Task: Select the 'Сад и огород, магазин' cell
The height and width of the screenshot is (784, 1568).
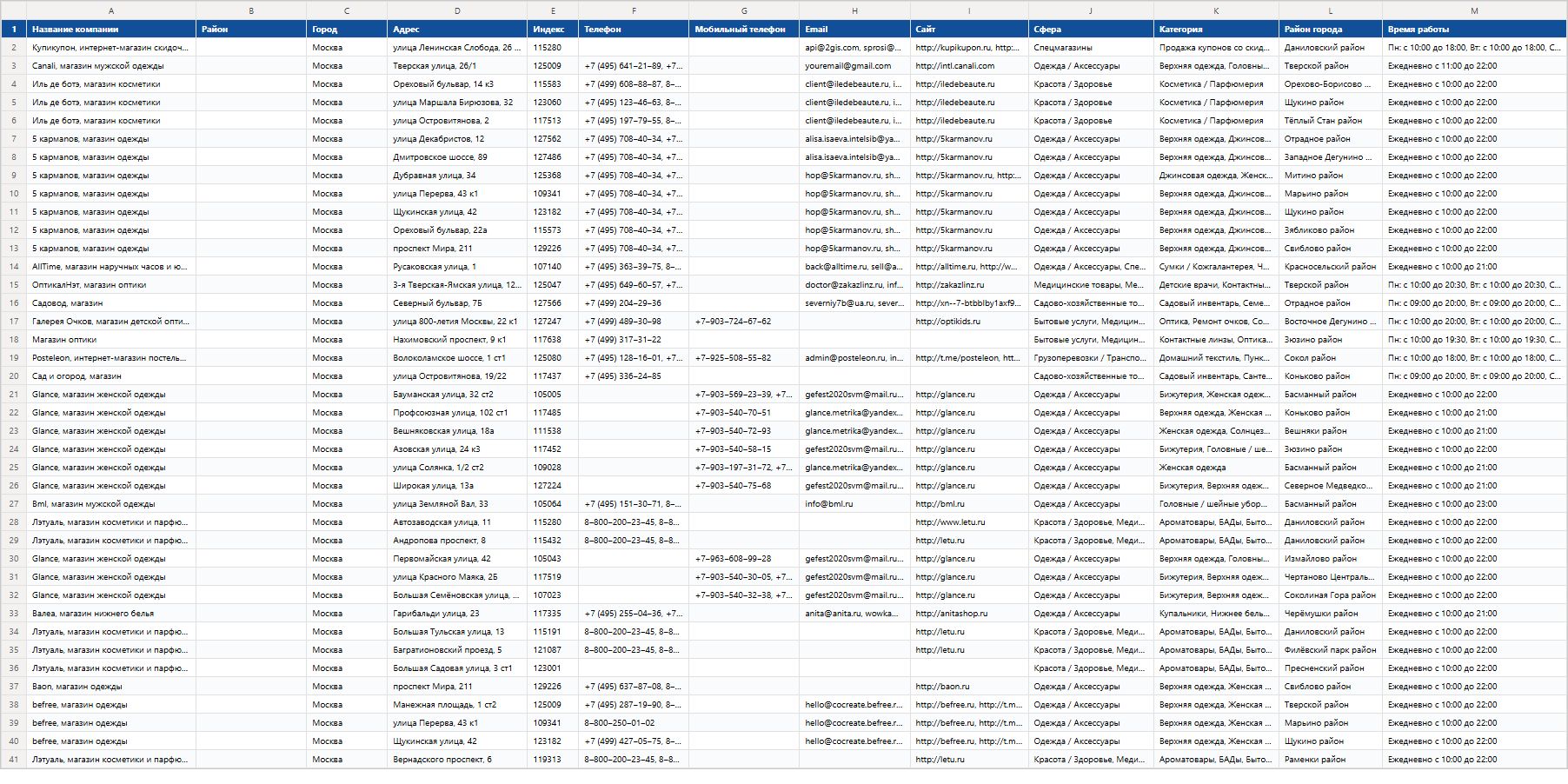Action: pyautogui.click(x=111, y=376)
